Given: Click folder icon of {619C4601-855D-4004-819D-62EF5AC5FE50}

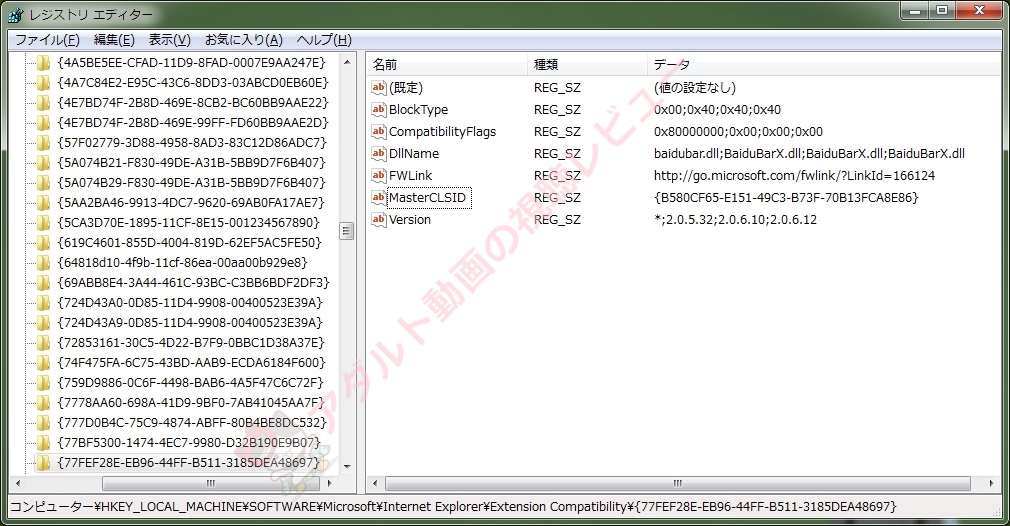Looking at the screenshot, I should (43, 242).
